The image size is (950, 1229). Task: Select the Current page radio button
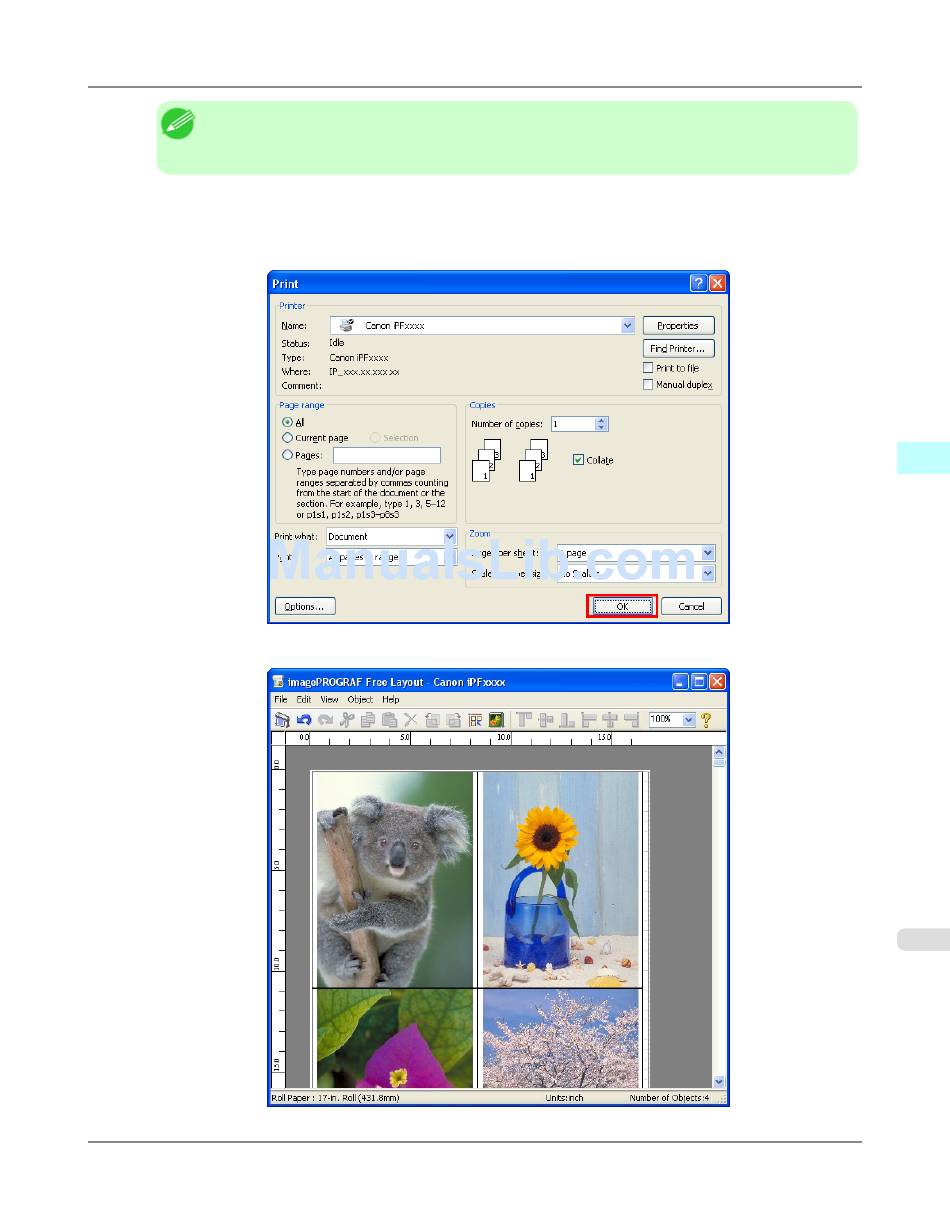[x=288, y=438]
